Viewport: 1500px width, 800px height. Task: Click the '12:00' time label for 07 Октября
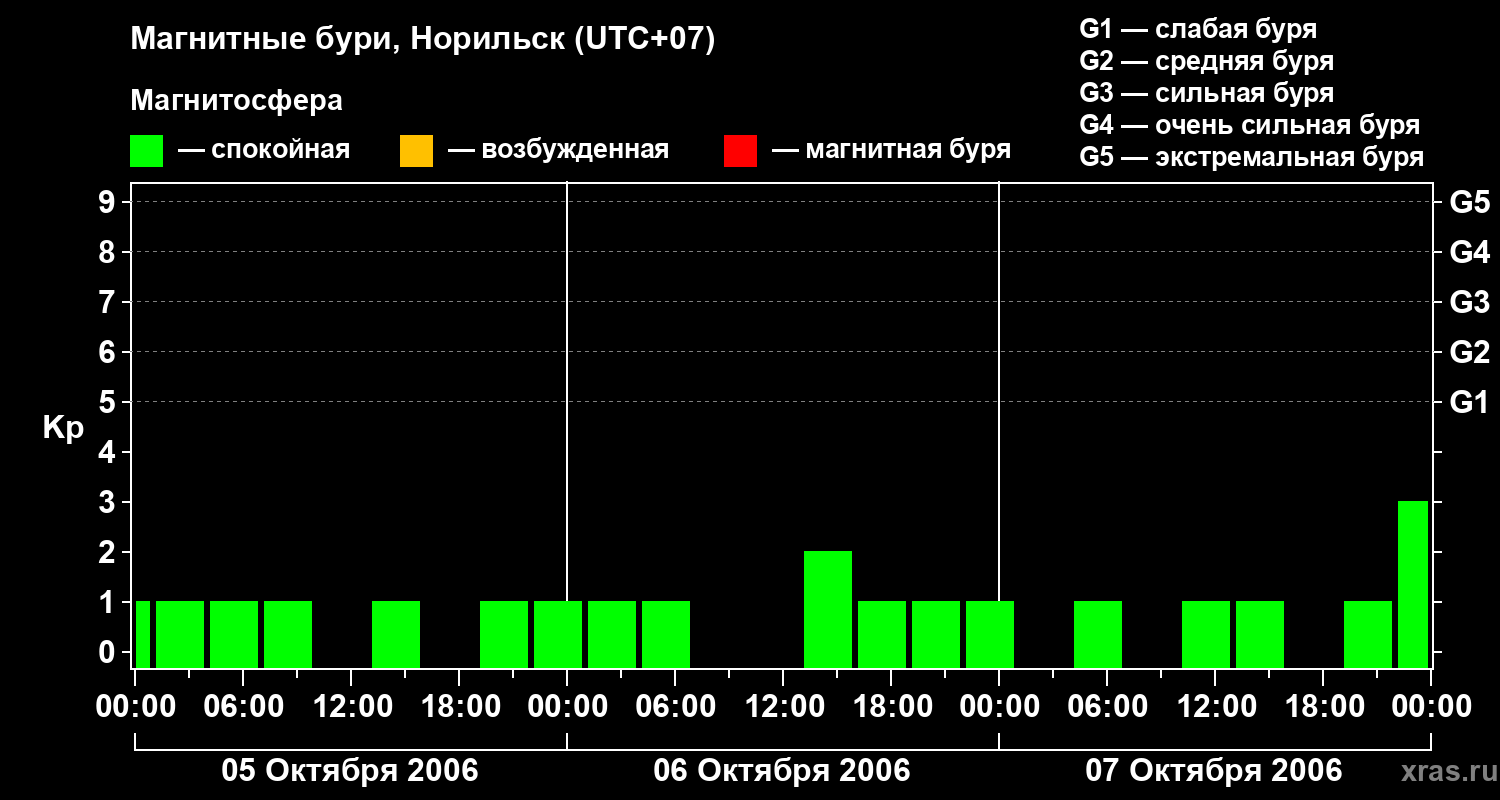tap(1215, 707)
